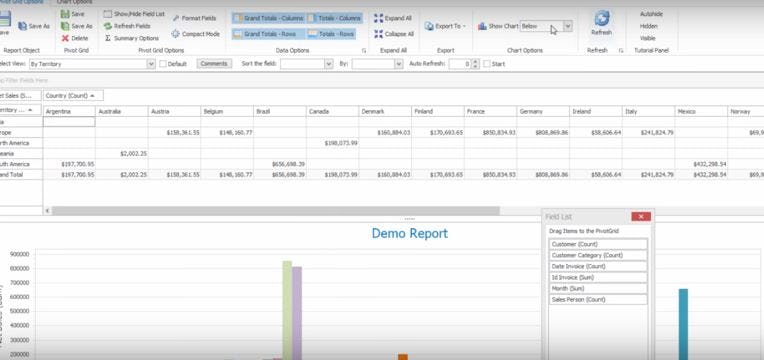Screen dimensions: 764x360
Task: Enable the Default checkbox
Action: coord(163,64)
